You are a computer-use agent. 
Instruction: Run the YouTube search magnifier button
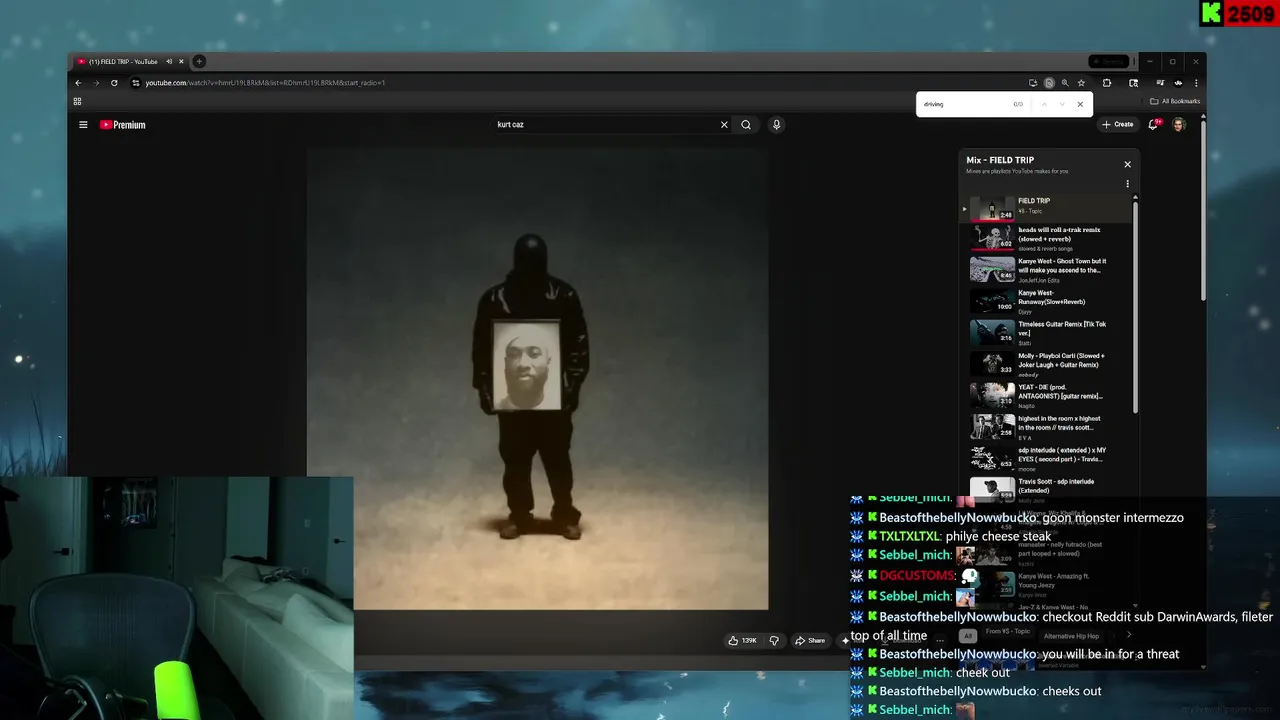pyautogui.click(x=746, y=125)
